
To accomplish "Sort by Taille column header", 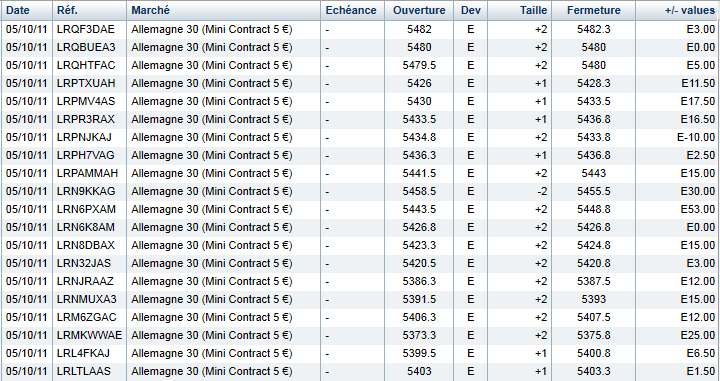I will (520, 11).
